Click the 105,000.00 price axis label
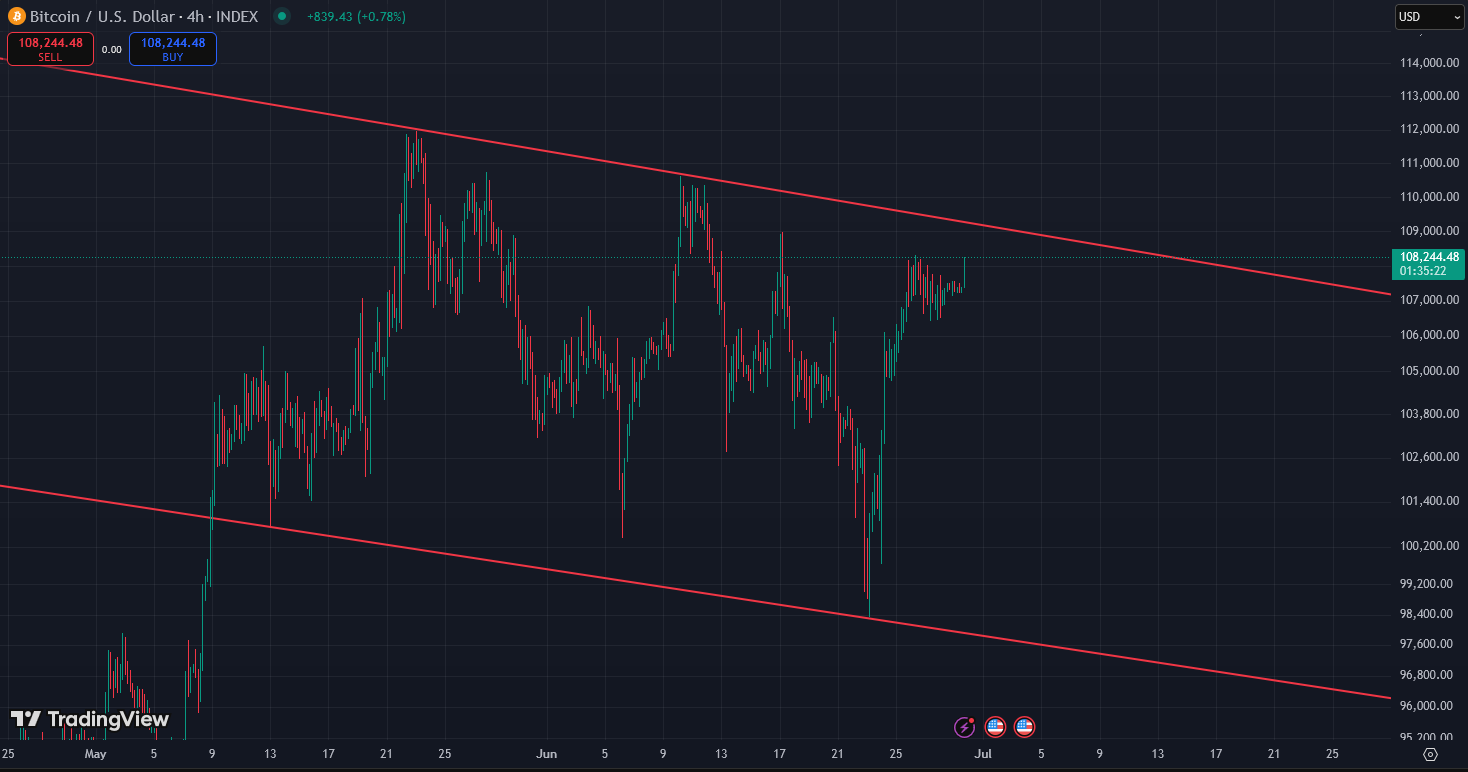Viewport: 1468px width, 772px height. coord(1428,371)
